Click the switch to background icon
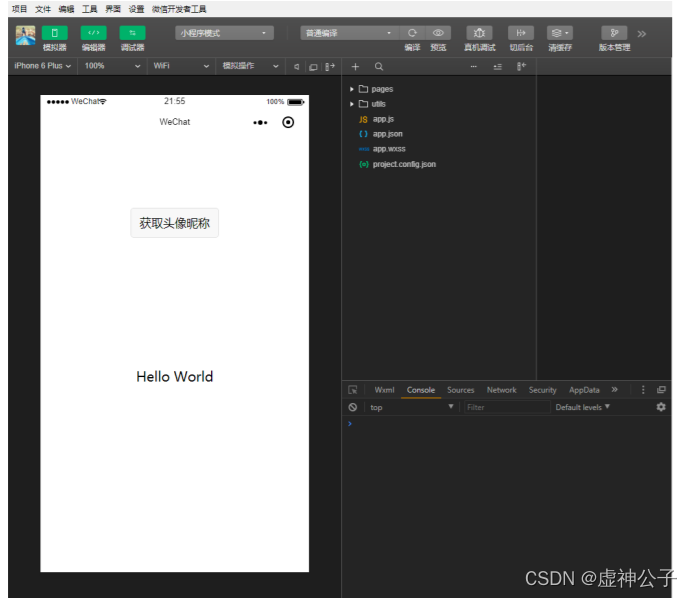This screenshot has height=598, width=692. [x=521, y=33]
